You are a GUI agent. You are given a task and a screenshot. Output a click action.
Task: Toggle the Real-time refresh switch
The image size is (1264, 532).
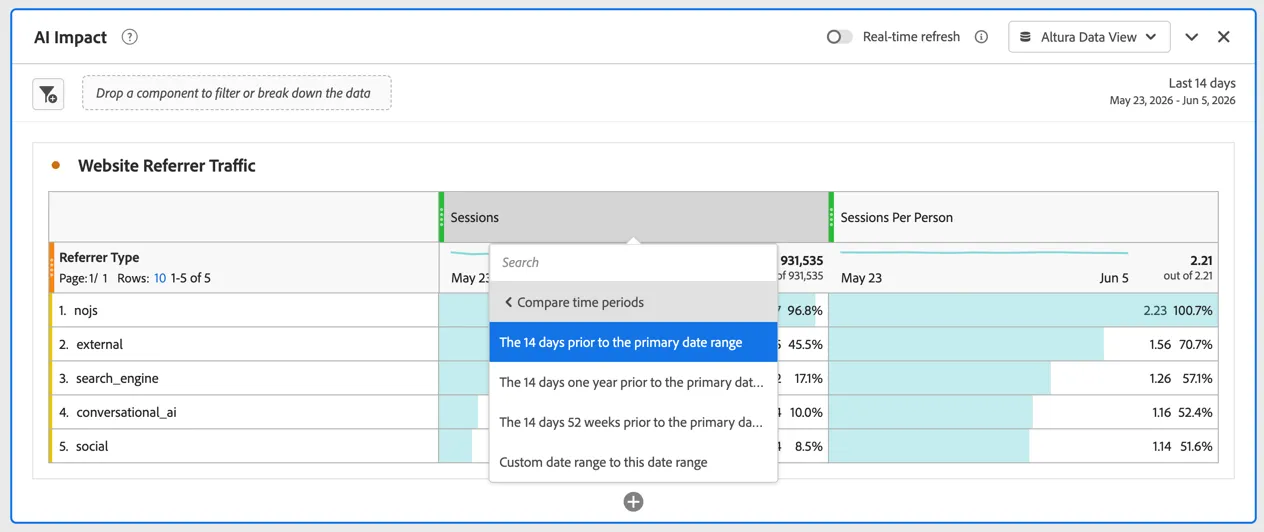coord(839,37)
